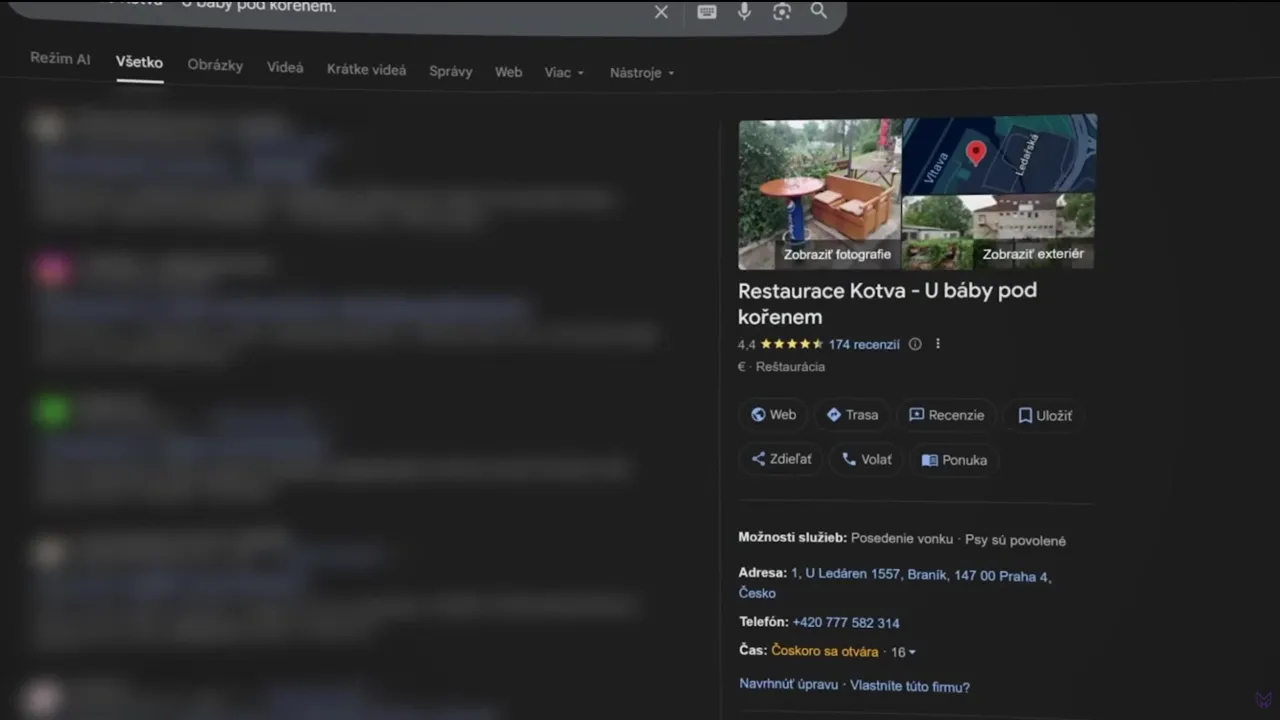Open the Krátke videá tab
The width and height of the screenshot is (1280, 720).
(366, 70)
